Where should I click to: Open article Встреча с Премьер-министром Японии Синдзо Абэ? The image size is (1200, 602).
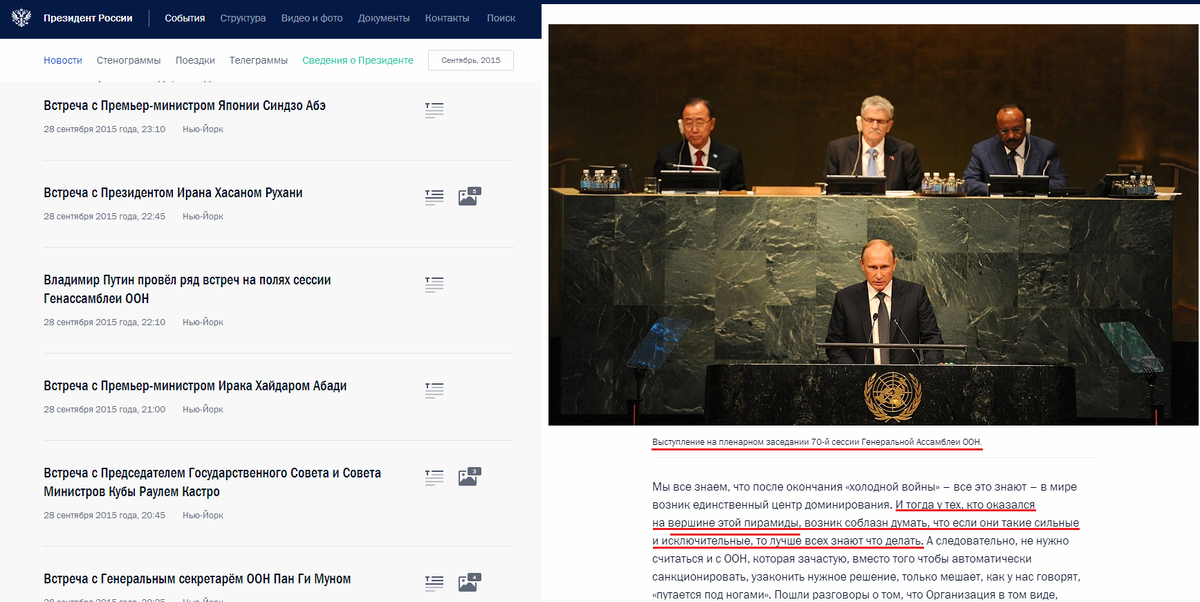tap(185, 106)
